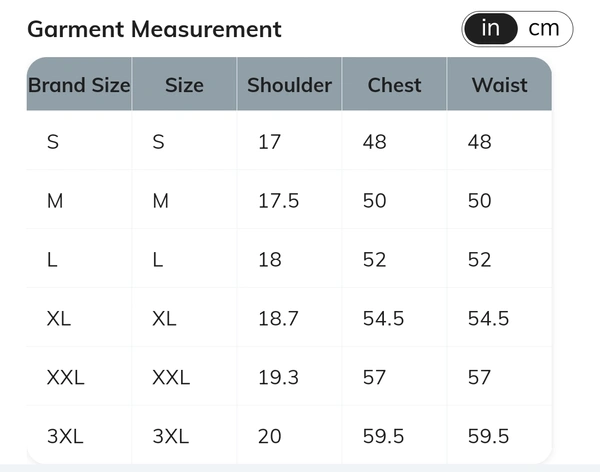Viewport: 600px width, 472px height.
Task: Click the Chest column header
Action: click(394, 84)
